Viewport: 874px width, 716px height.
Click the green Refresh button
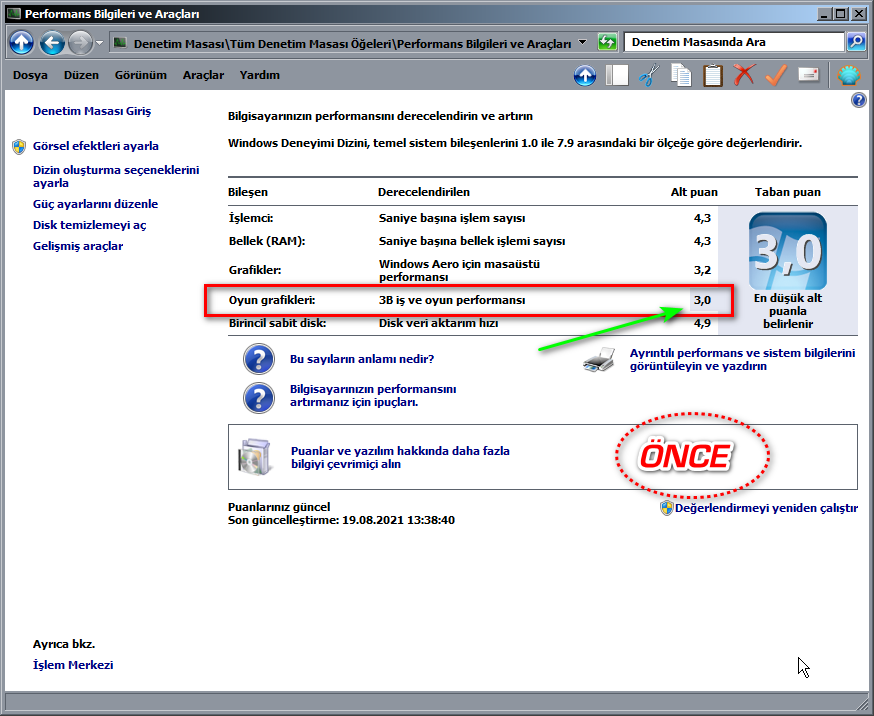pyautogui.click(x=607, y=42)
